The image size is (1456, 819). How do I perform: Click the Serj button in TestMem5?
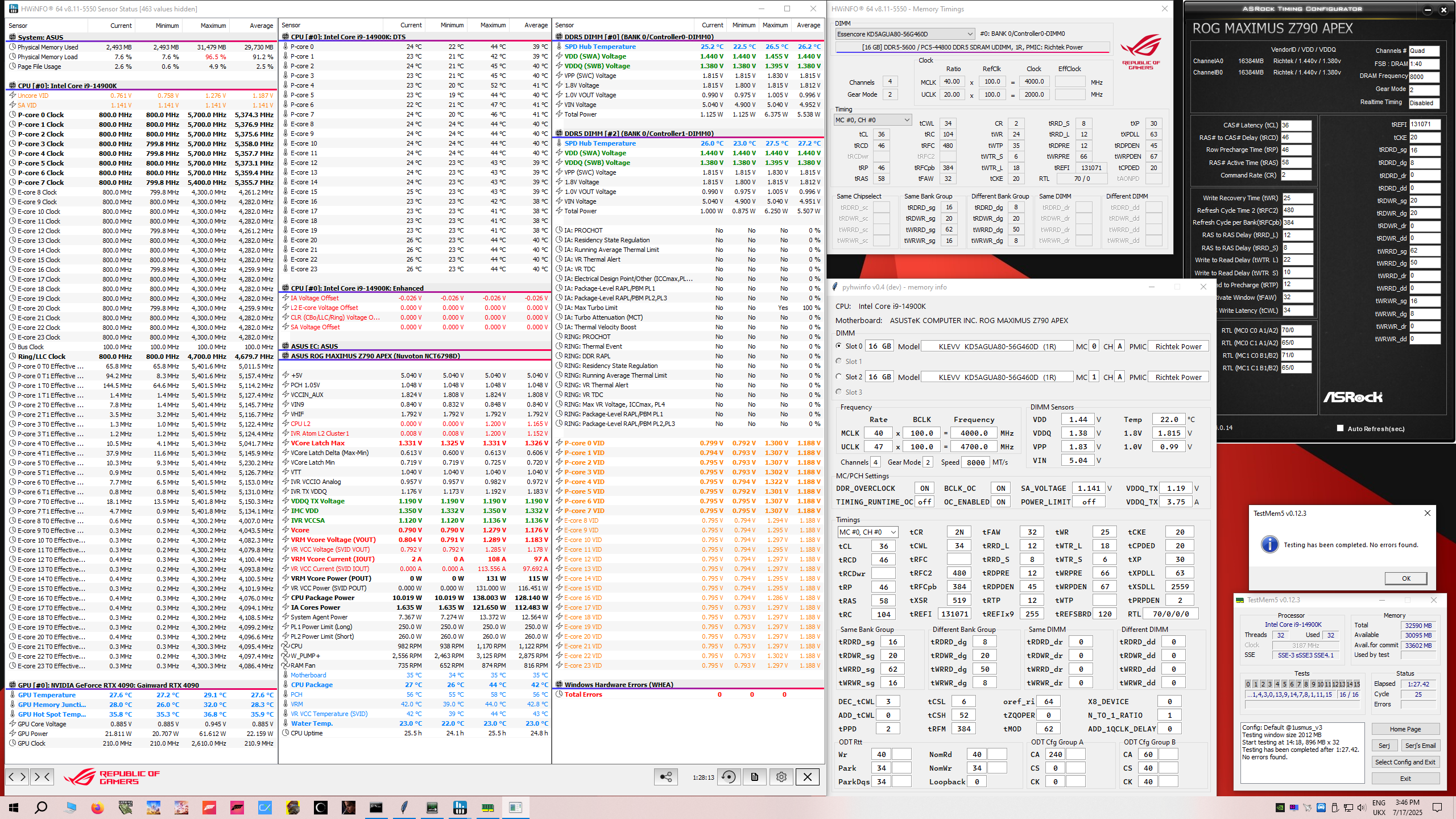point(1384,746)
